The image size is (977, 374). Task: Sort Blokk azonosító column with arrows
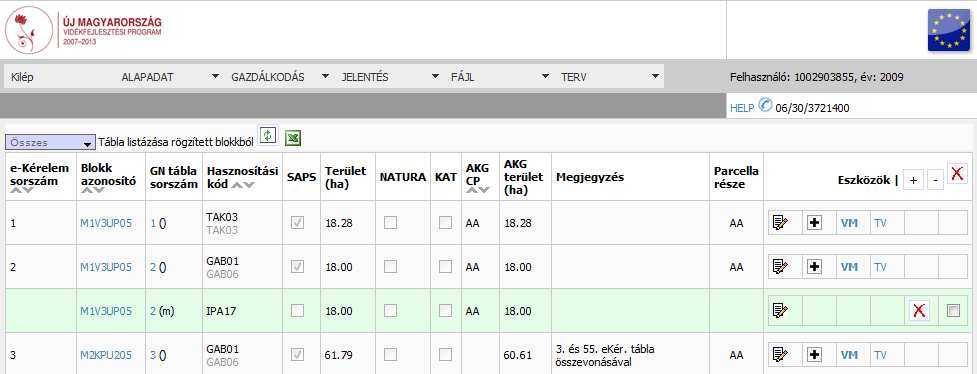click(x=92, y=190)
